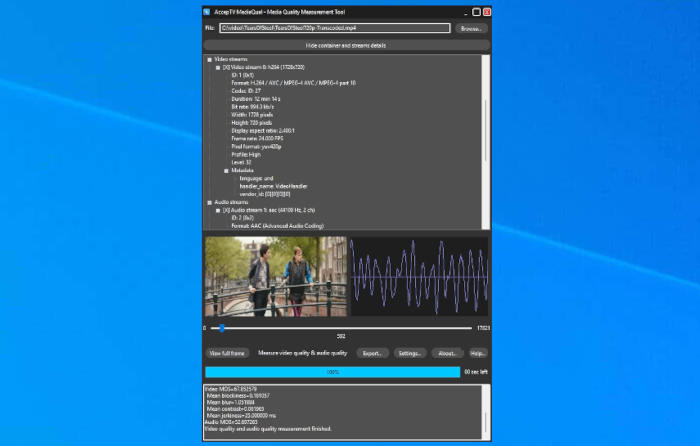Collapse Audio stream 1 aac node
Screen dimensions: 700x446
(218, 210)
